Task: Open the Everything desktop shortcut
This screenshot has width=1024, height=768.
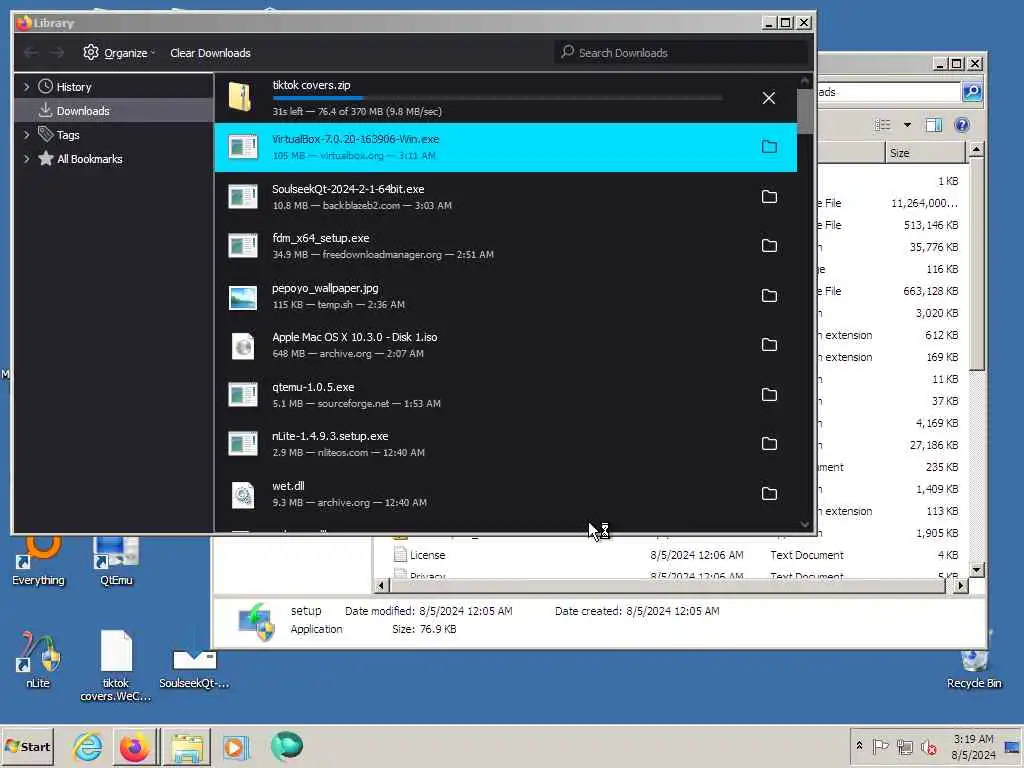Action: [x=39, y=562]
